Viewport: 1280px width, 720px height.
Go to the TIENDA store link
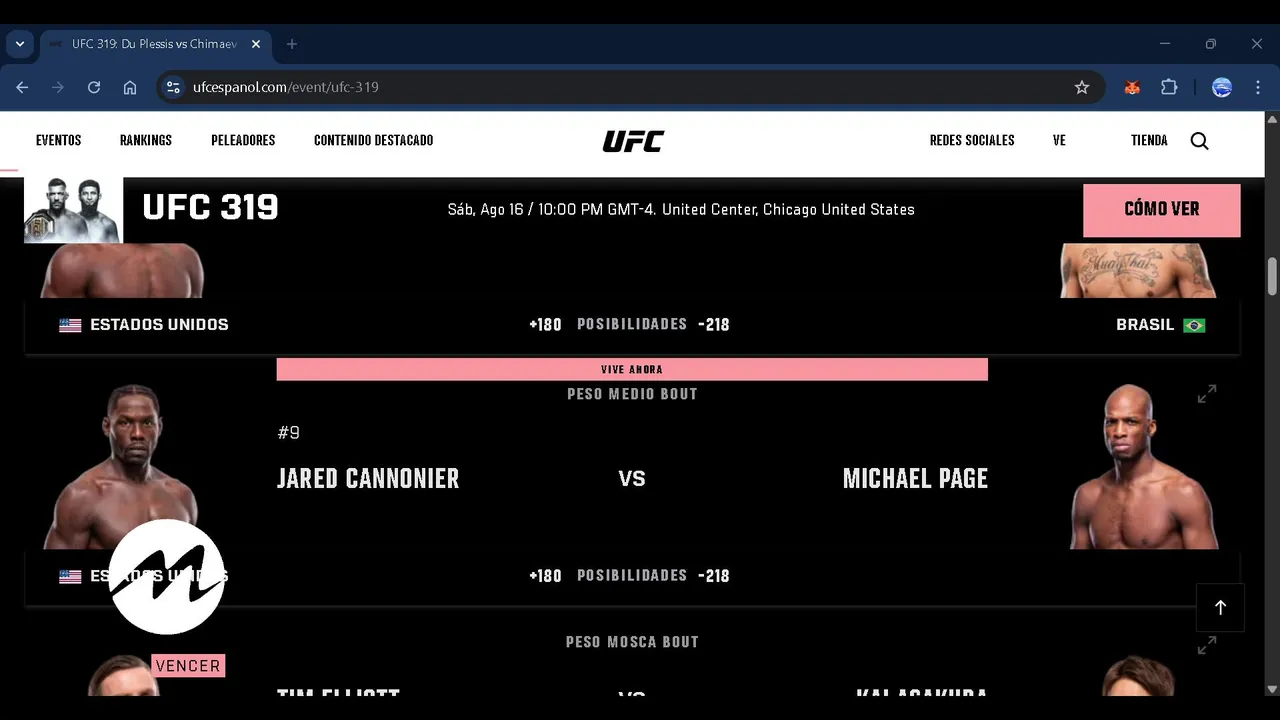pyautogui.click(x=1149, y=140)
